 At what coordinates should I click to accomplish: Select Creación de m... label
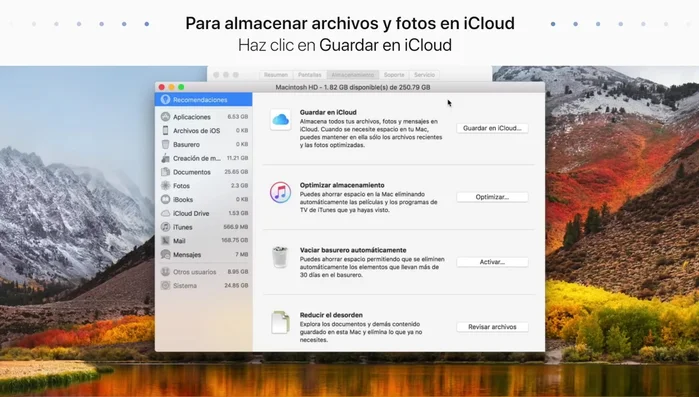click(197, 159)
